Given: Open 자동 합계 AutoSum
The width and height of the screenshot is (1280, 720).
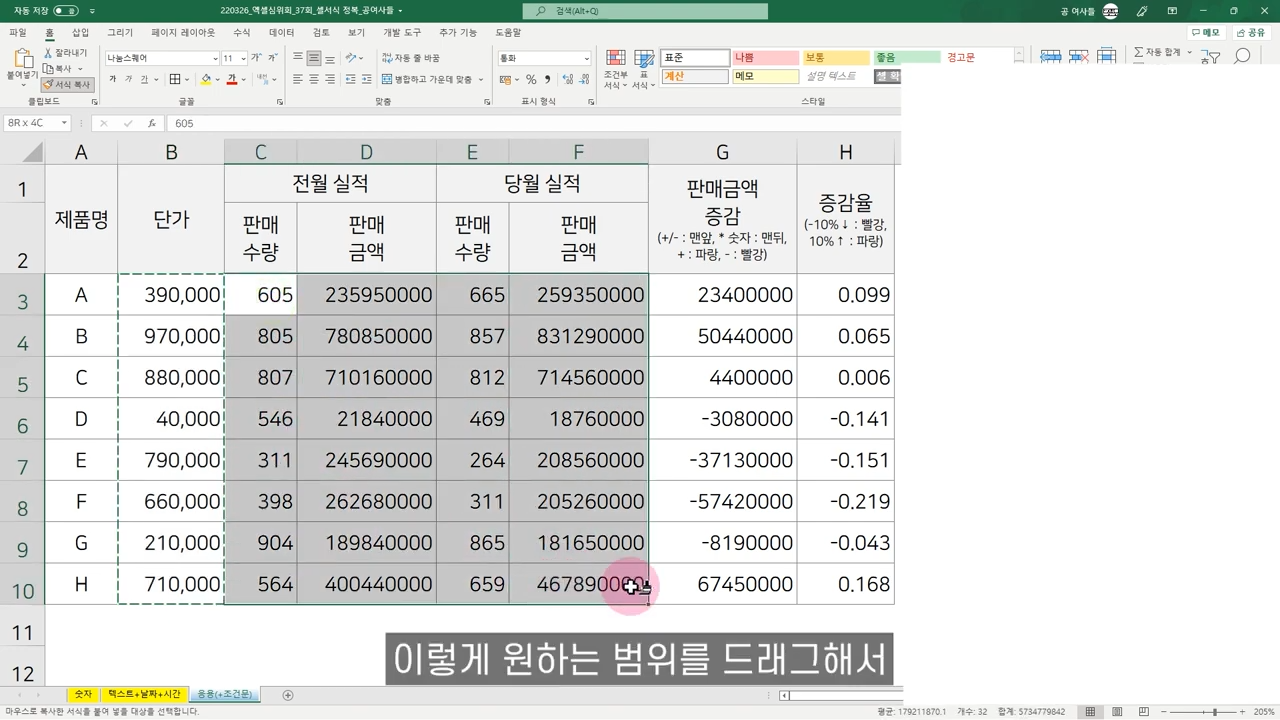Looking at the screenshot, I should coord(1158,52).
